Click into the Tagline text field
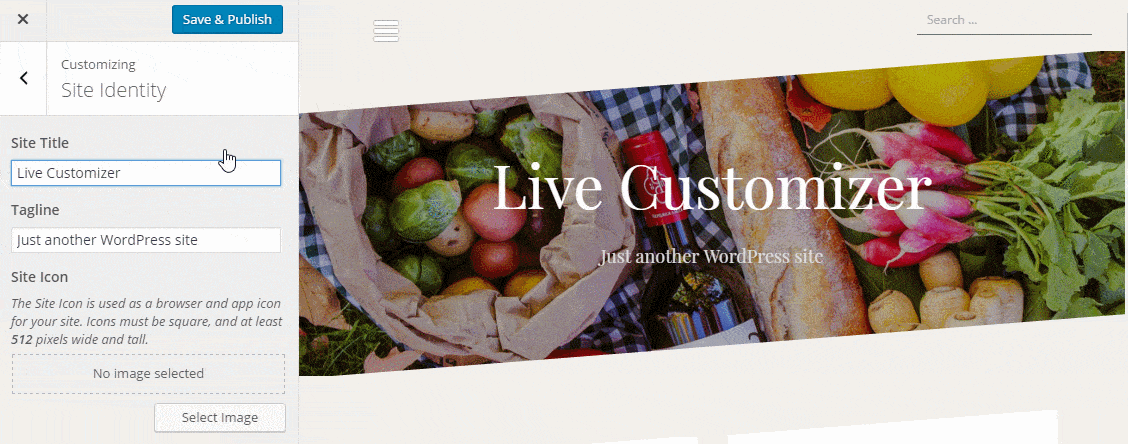This screenshot has width=1128, height=444. 146,240
